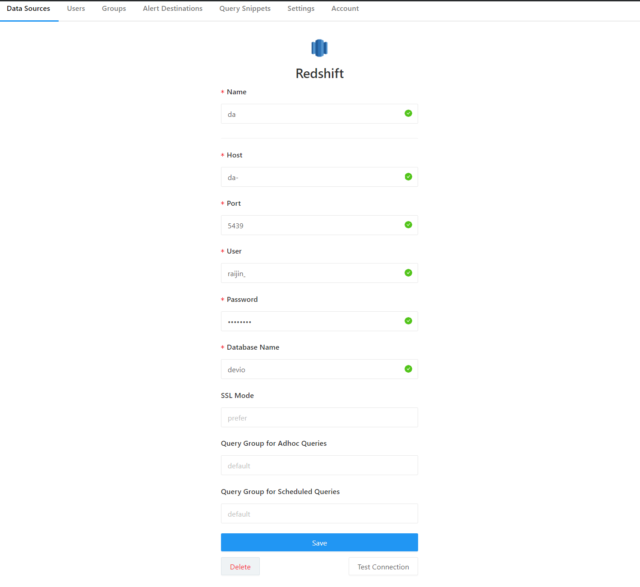Focus the Host input field
The width and height of the screenshot is (640, 587).
coord(319,177)
